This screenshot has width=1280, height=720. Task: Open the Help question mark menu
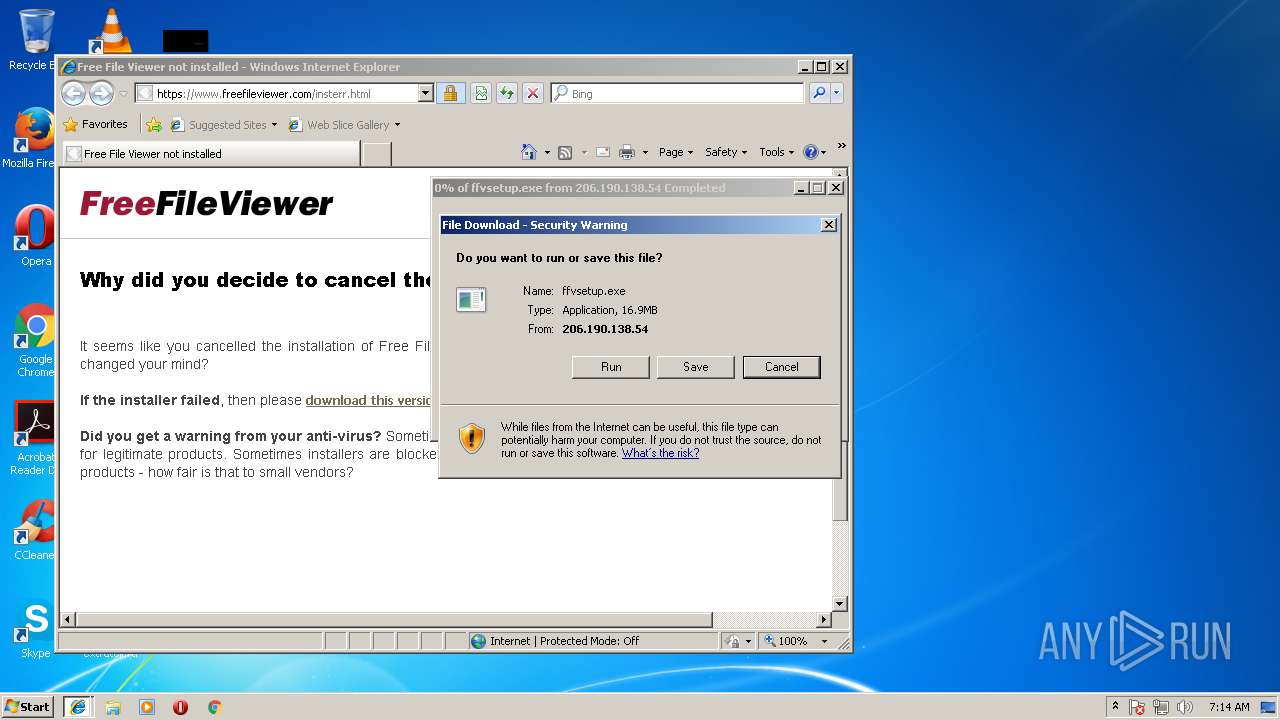click(x=815, y=152)
